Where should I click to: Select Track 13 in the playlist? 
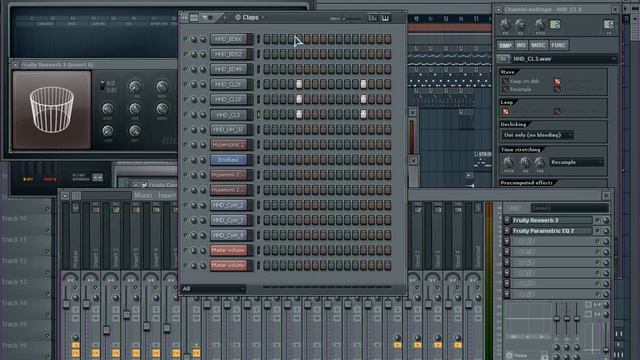[x=14, y=282]
